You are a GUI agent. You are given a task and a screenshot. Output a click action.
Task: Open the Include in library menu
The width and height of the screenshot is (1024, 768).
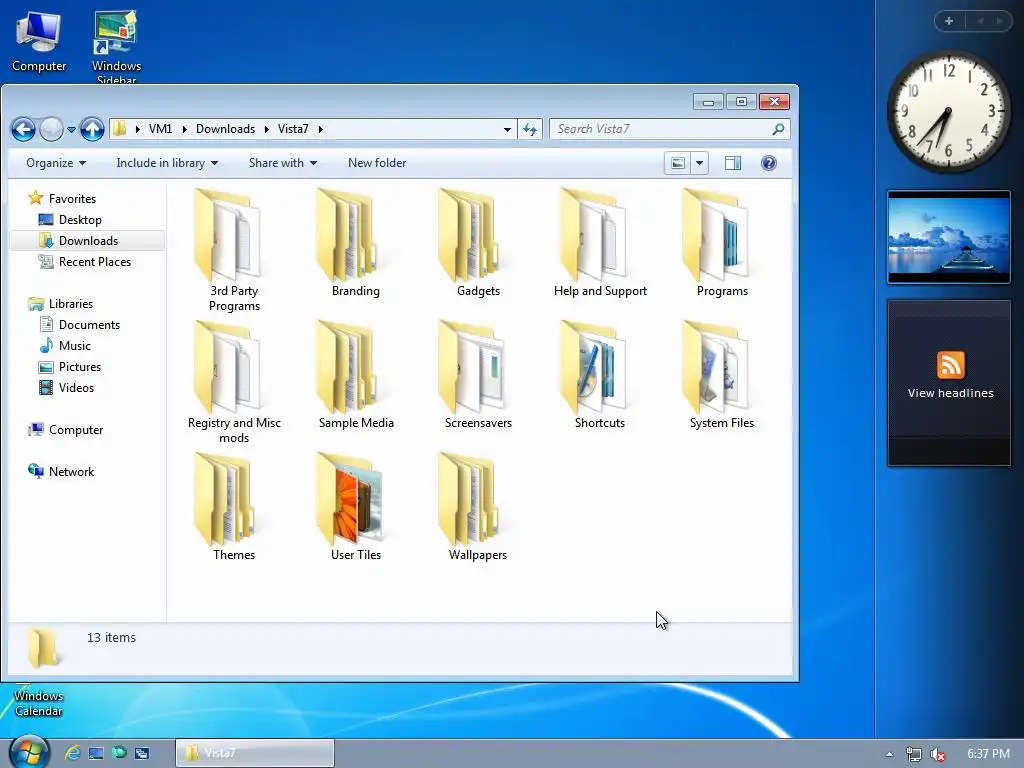tap(167, 163)
